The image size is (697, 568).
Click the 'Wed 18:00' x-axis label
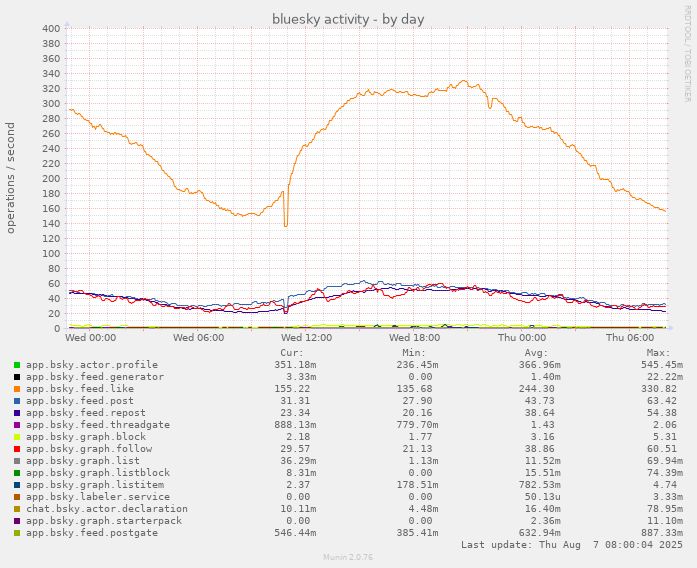click(x=415, y=338)
